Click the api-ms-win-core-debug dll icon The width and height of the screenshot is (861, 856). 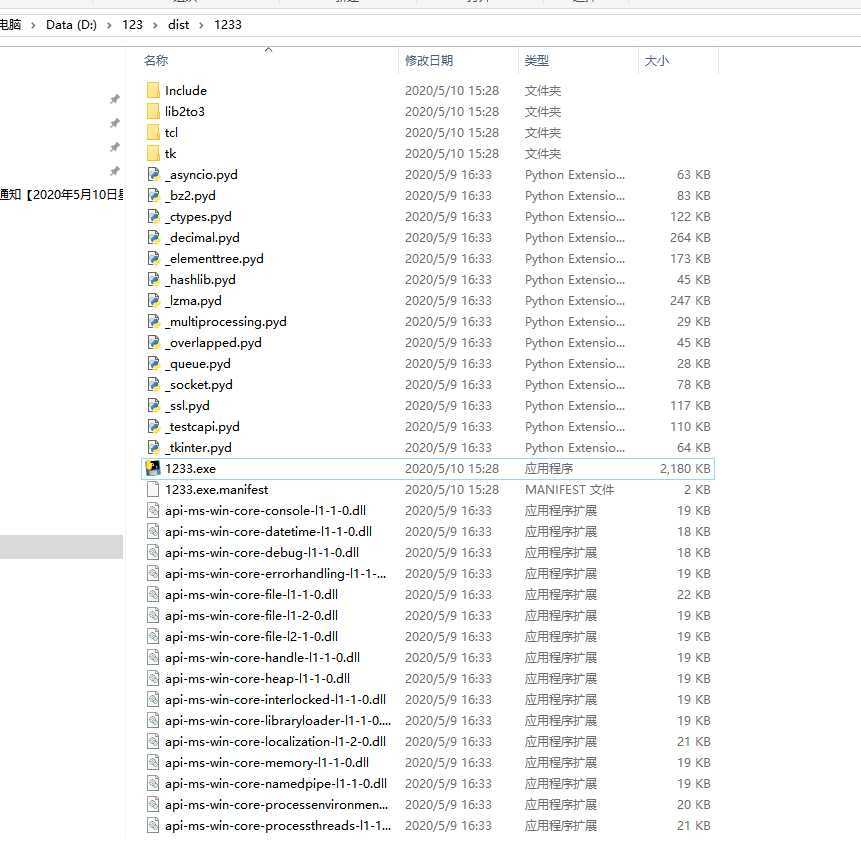click(153, 552)
